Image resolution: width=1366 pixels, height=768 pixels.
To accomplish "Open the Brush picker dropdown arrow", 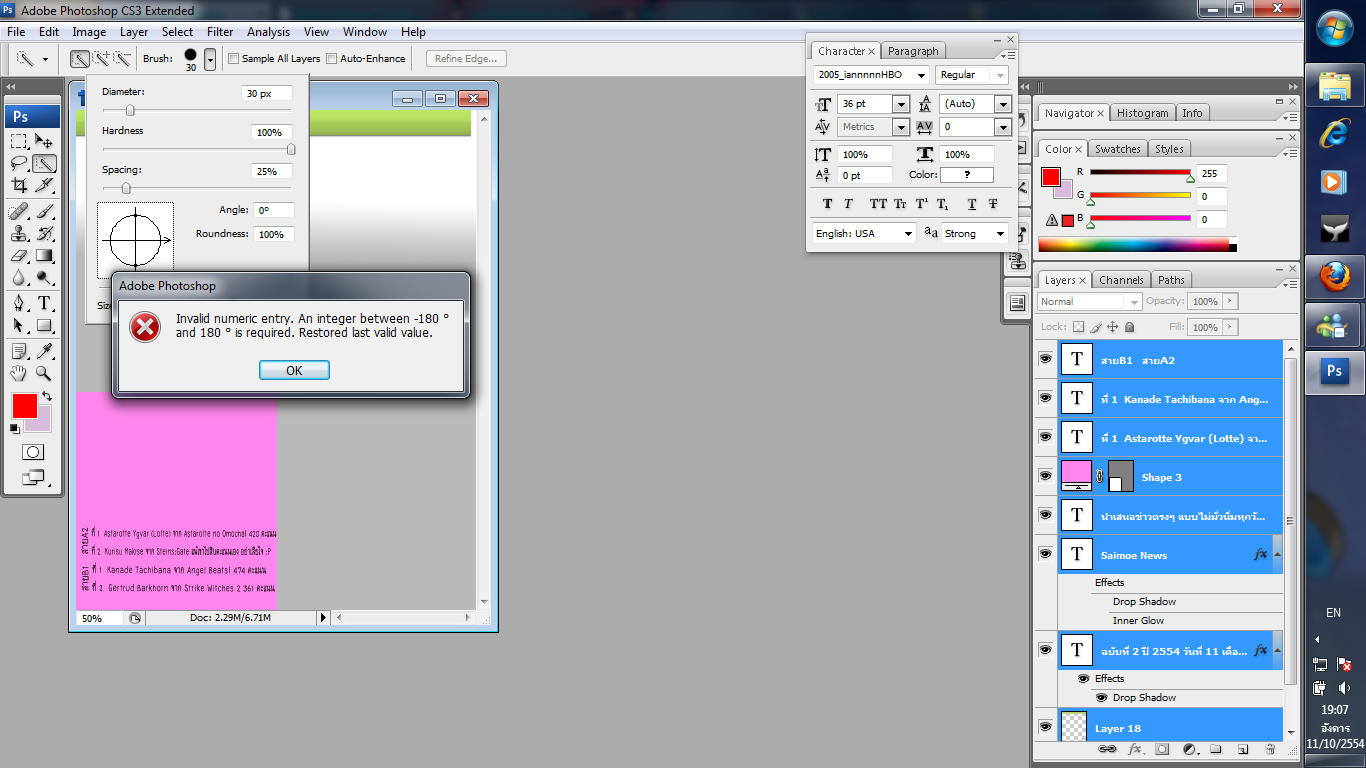I will click(x=210, y=60).
